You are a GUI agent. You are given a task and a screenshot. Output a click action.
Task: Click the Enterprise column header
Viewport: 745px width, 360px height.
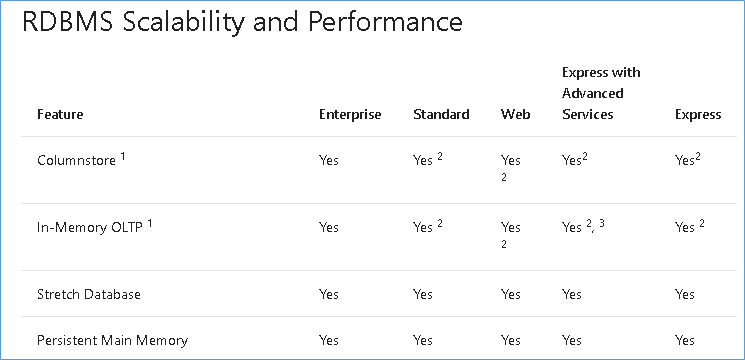pos(350,114)
